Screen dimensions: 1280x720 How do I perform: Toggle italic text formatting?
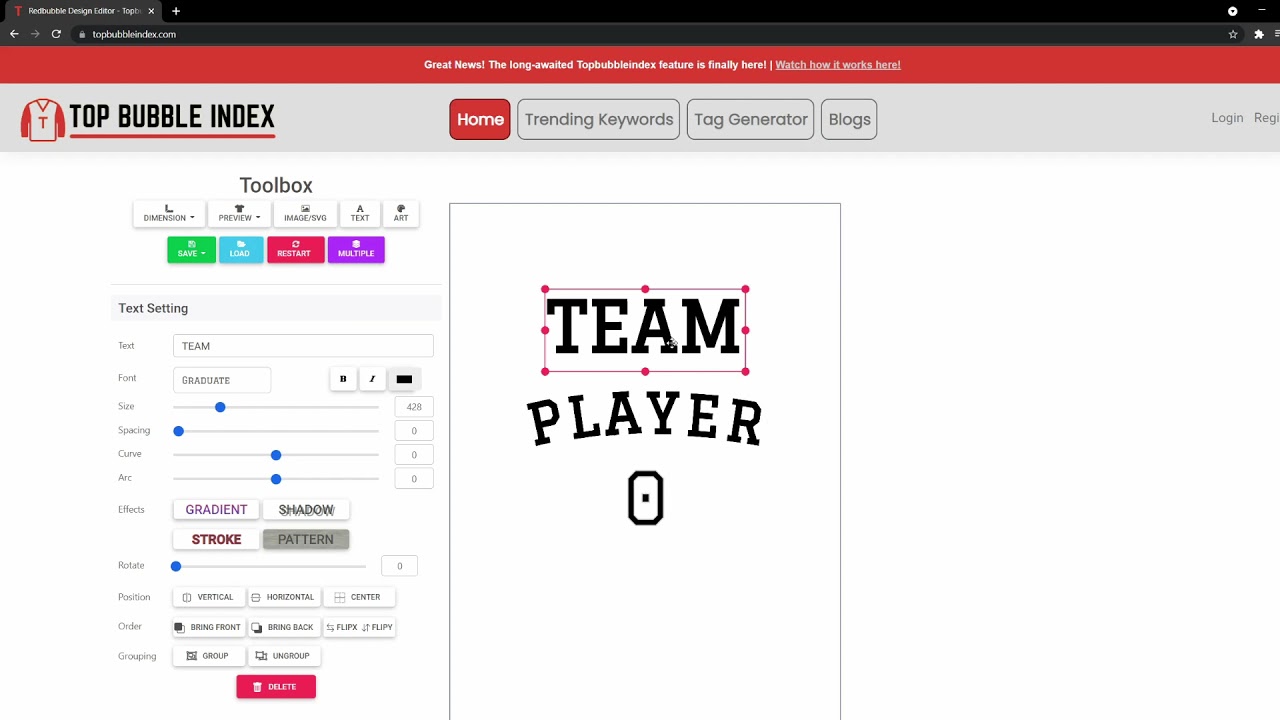tap(372, 379)
